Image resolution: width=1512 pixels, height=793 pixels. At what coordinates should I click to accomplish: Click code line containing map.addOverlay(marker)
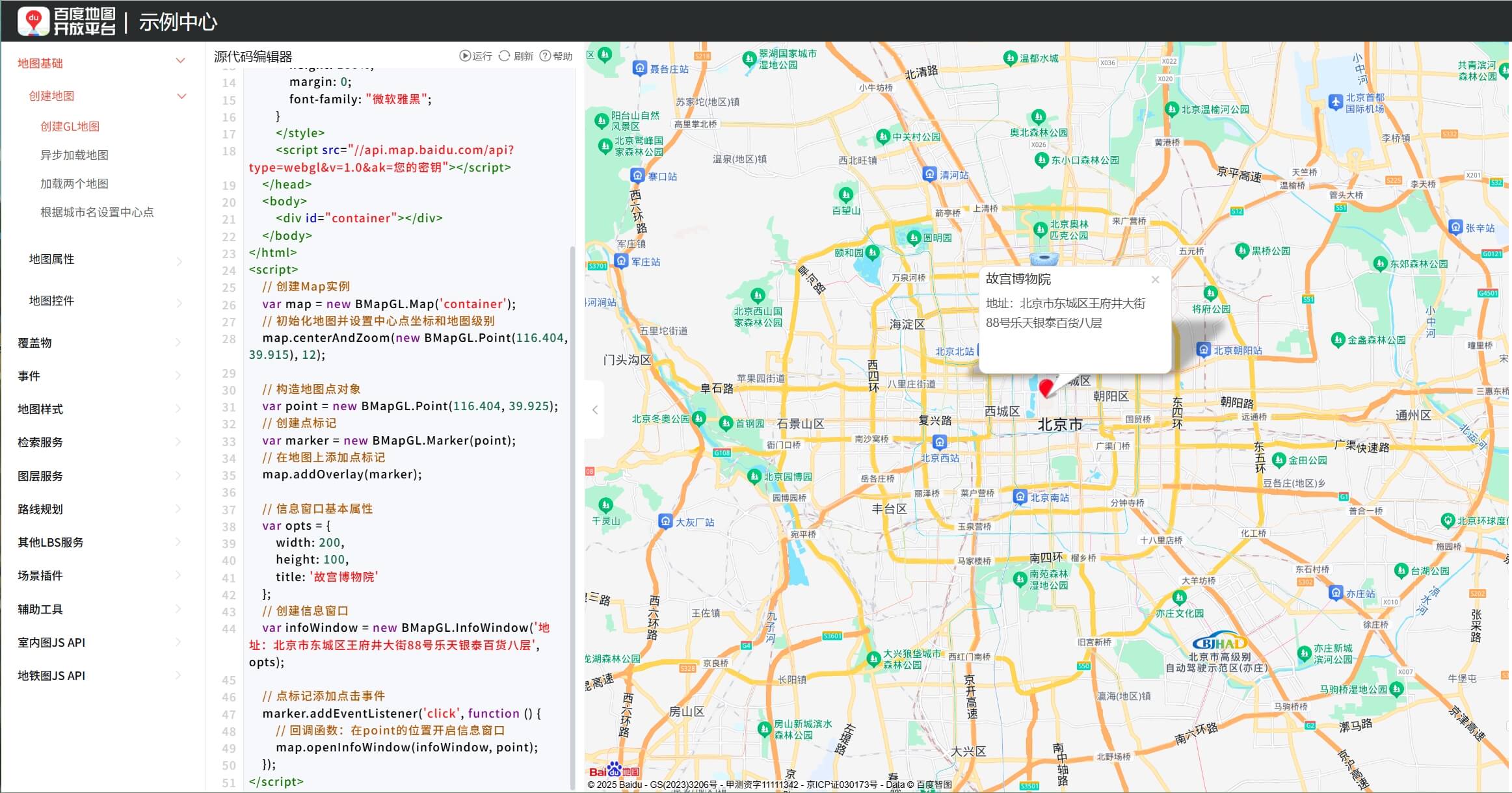342,474
